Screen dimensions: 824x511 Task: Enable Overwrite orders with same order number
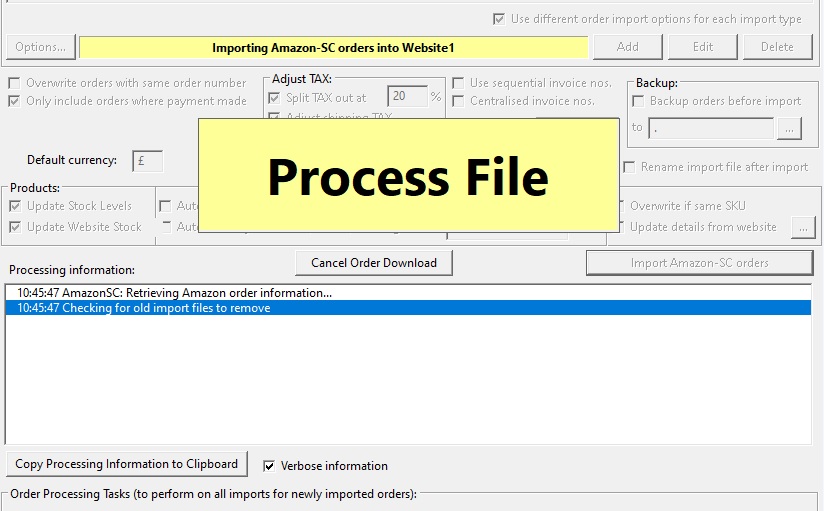pos(14,83)
